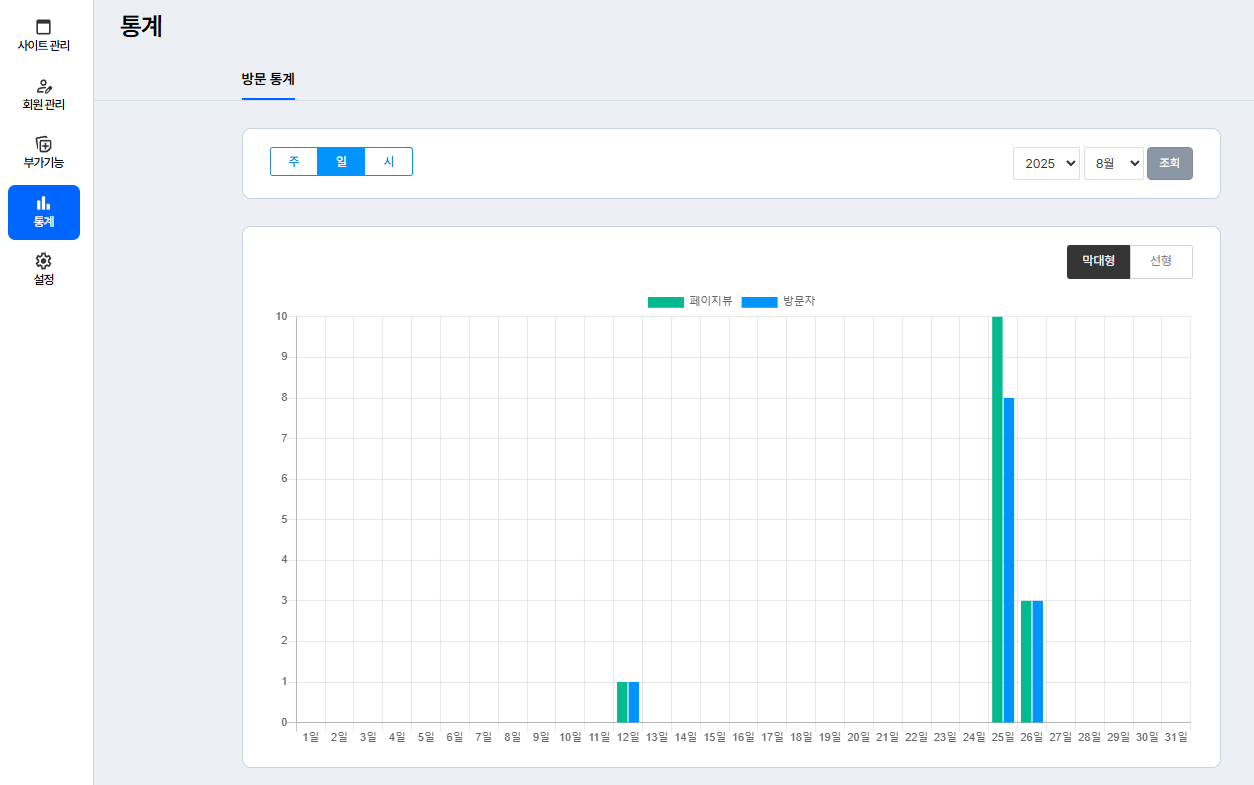Click the 회원 관리 member icon
This screenshot has height=785, width=1254.
pos(43,86)
